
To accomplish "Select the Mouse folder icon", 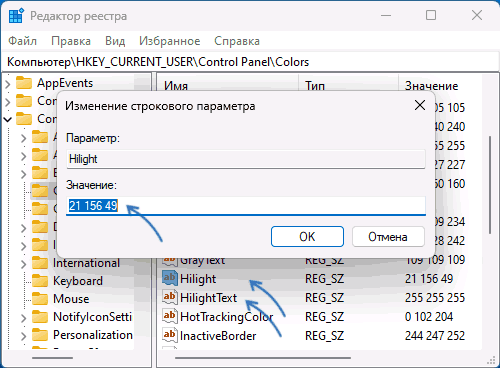I will coord(40,299).
